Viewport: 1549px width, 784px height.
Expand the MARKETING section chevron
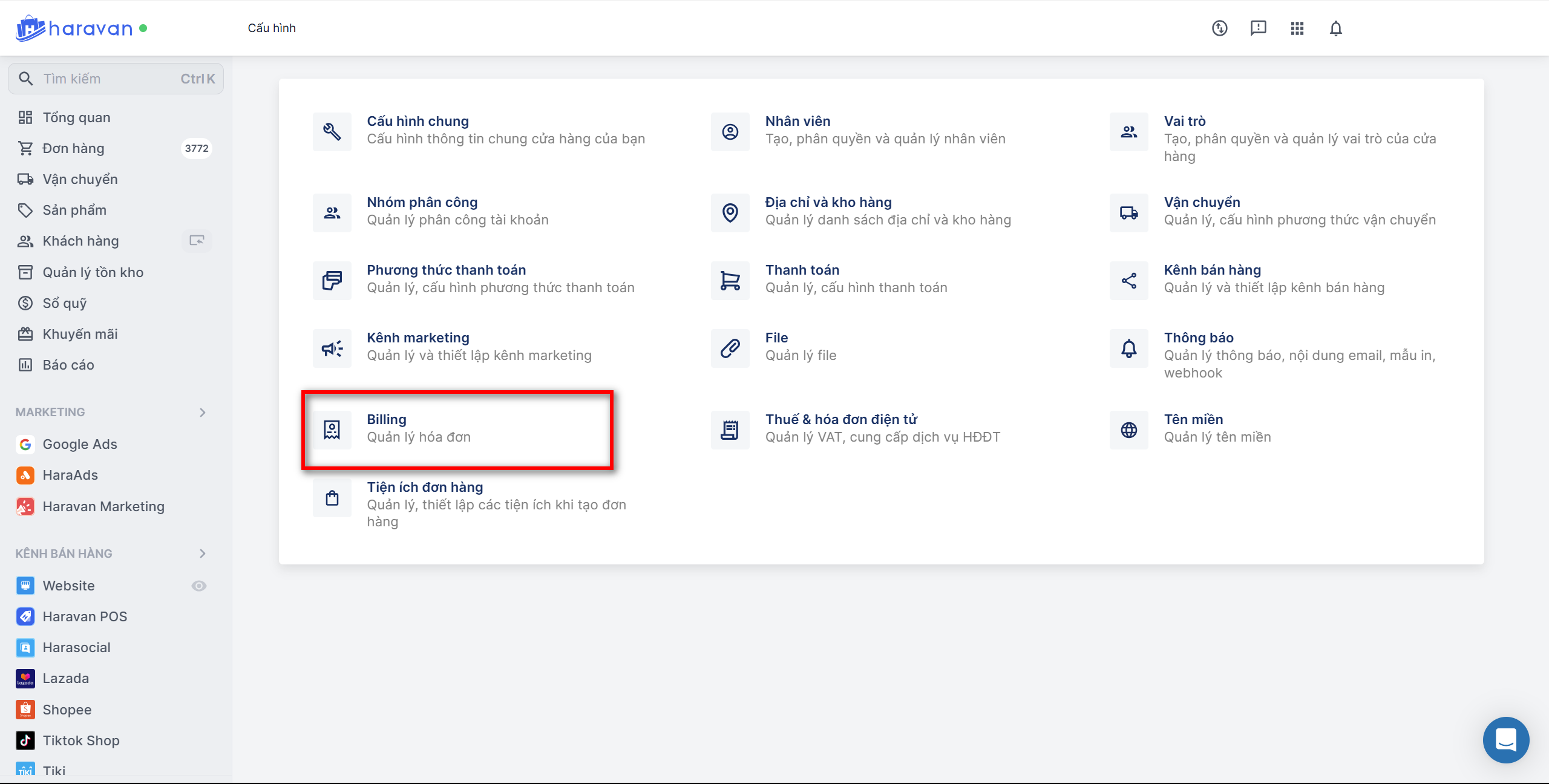click(x=203, y=413)
